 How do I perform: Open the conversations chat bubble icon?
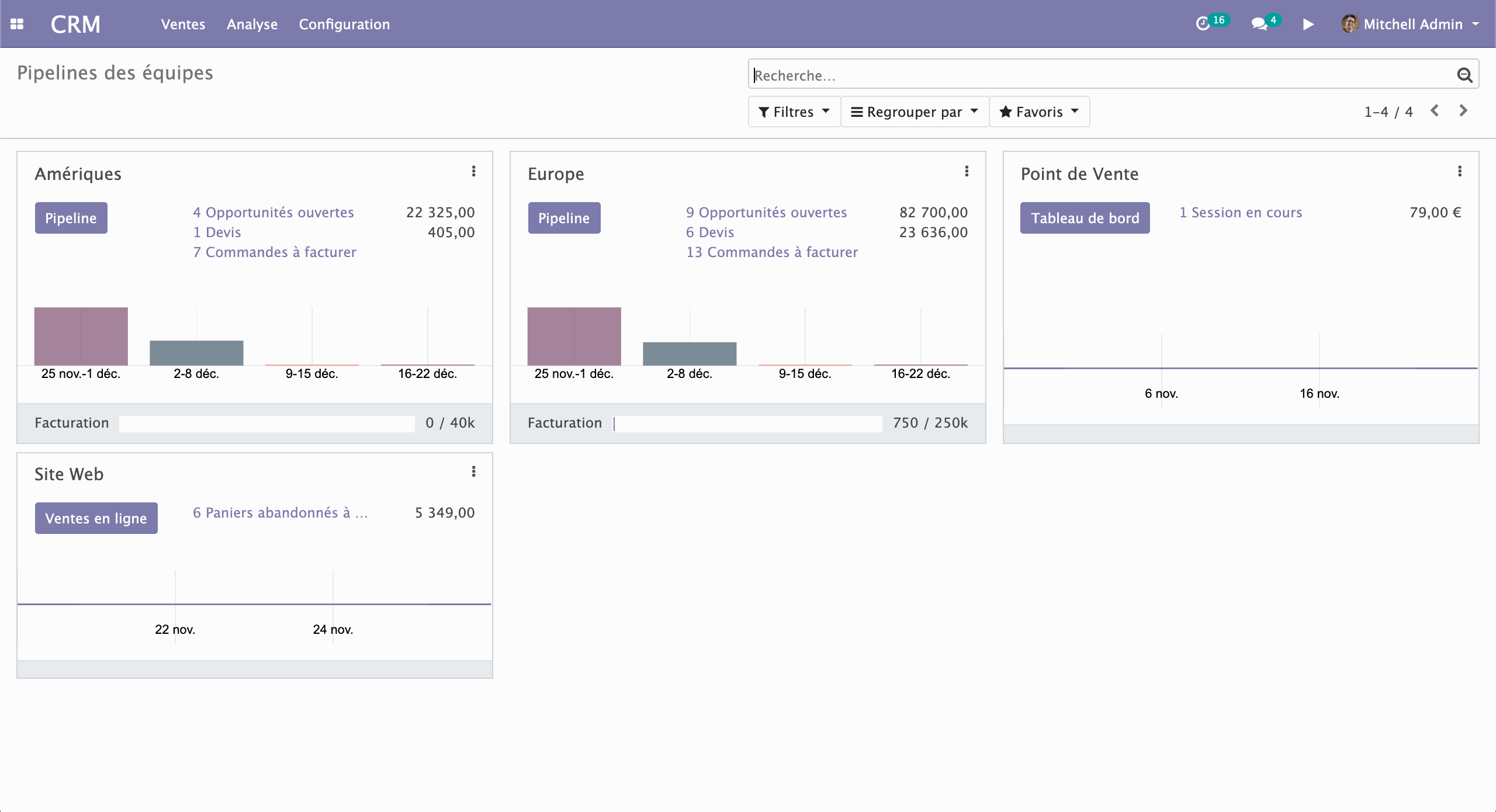coord(1259,24)
